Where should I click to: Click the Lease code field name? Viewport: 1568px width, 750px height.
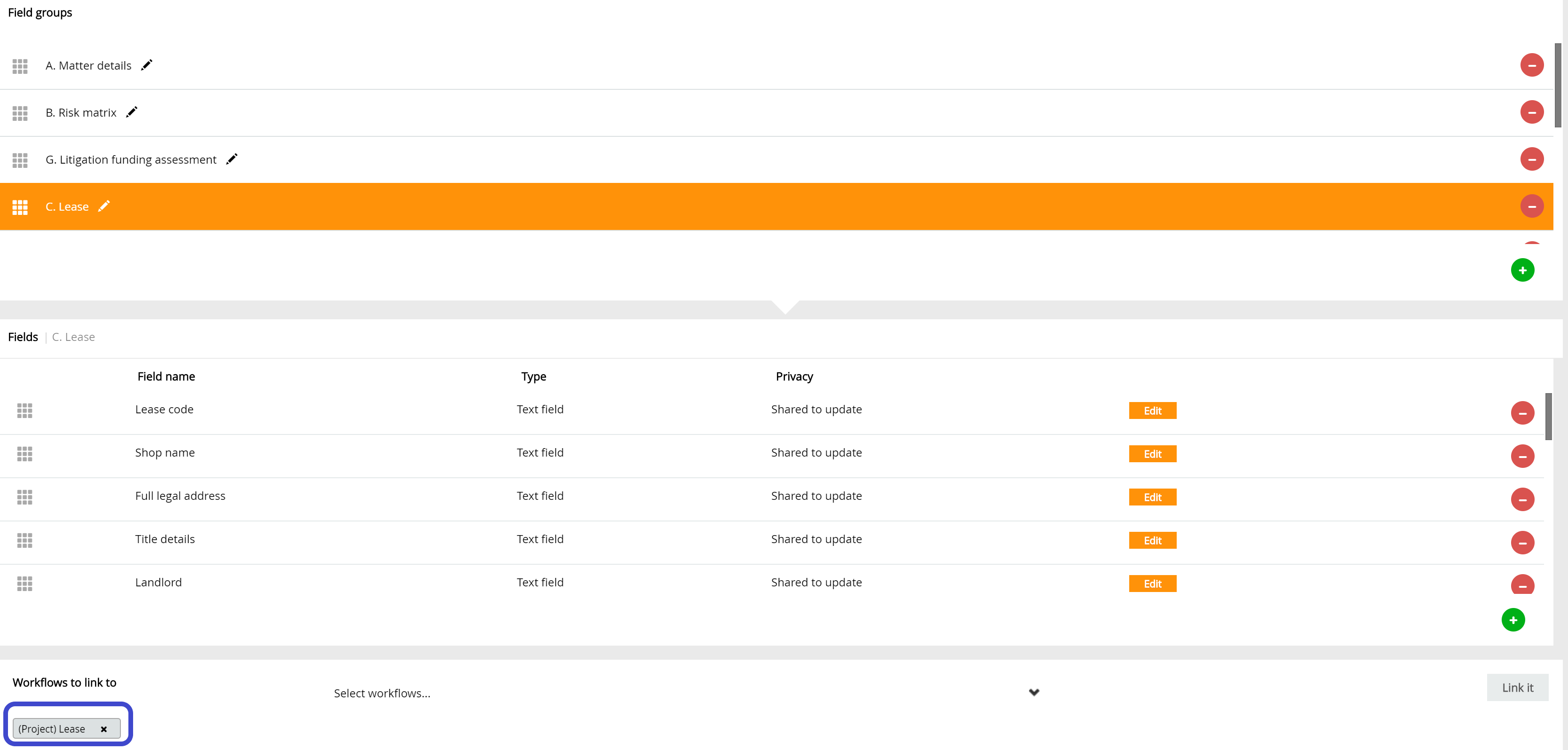pos(164,410)
